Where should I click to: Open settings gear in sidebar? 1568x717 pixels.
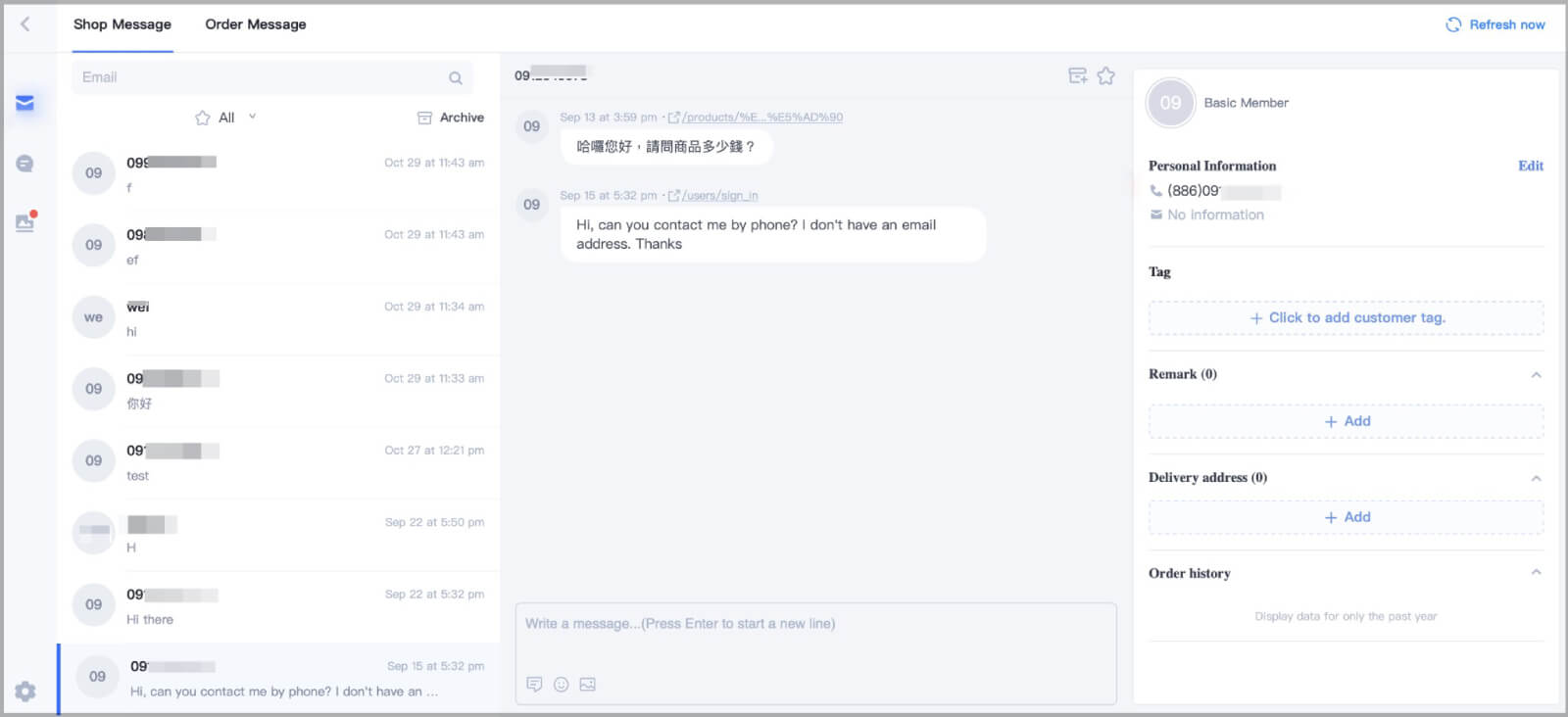pos(25,692)
